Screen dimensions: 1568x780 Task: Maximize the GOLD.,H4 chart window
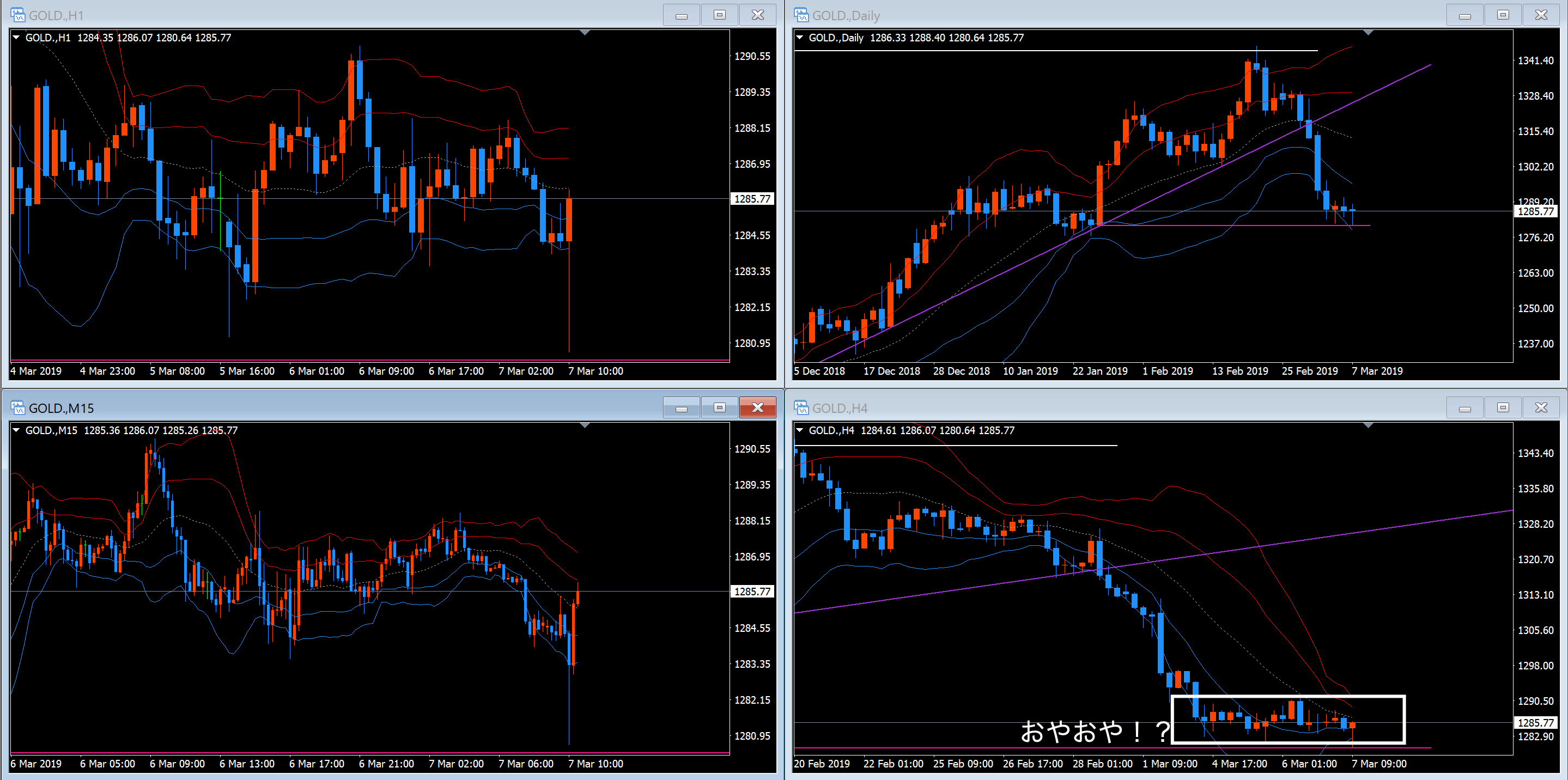click(1503, 407)
